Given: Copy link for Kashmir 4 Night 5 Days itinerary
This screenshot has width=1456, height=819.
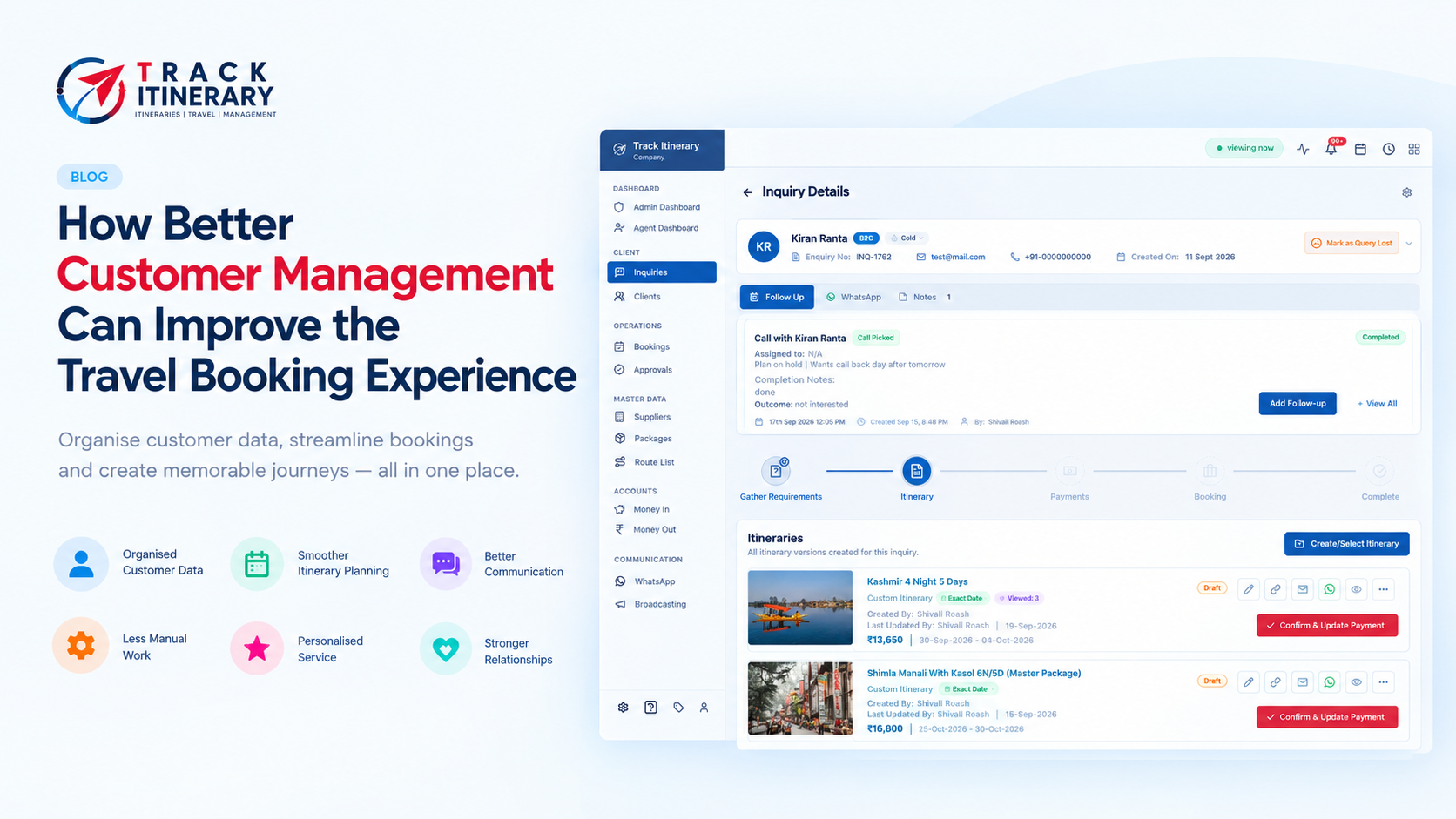Looking at the screenshot, I should [1276, 589].
